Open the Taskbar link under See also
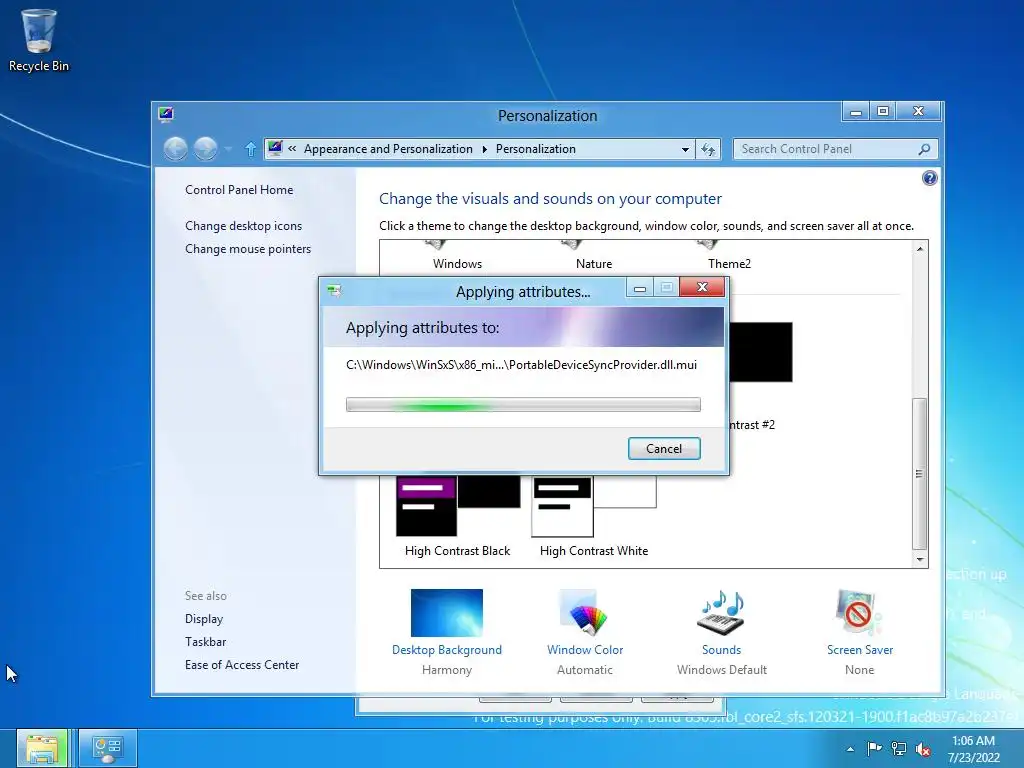The width and height of the screenshot is (1024, 768). 205,642
